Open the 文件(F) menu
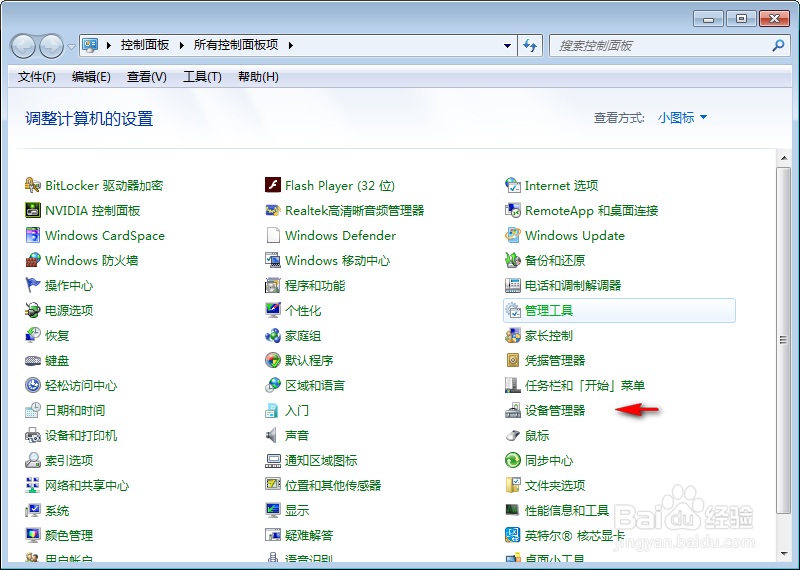The height and width of the screenshot is (570, 800). pyautogui.click(x=37, y=77)
